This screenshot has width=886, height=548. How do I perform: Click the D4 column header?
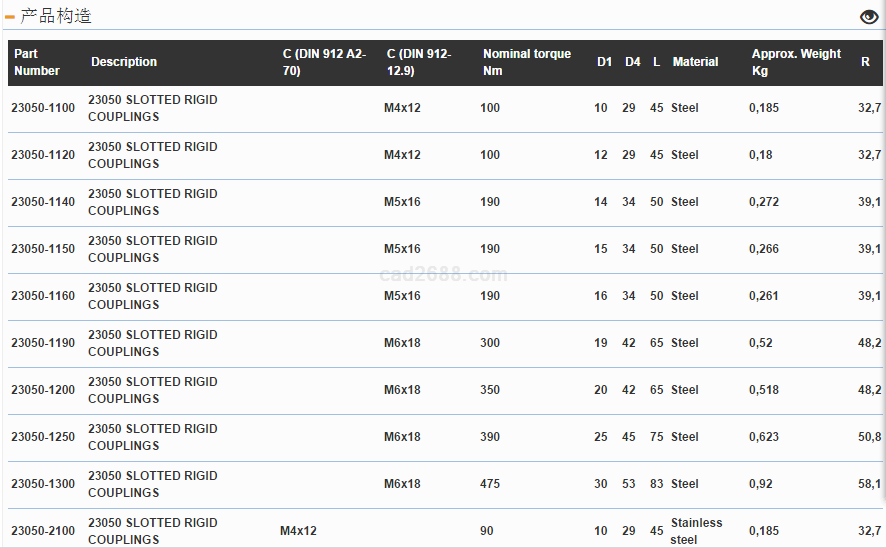(x=632, y=62)
